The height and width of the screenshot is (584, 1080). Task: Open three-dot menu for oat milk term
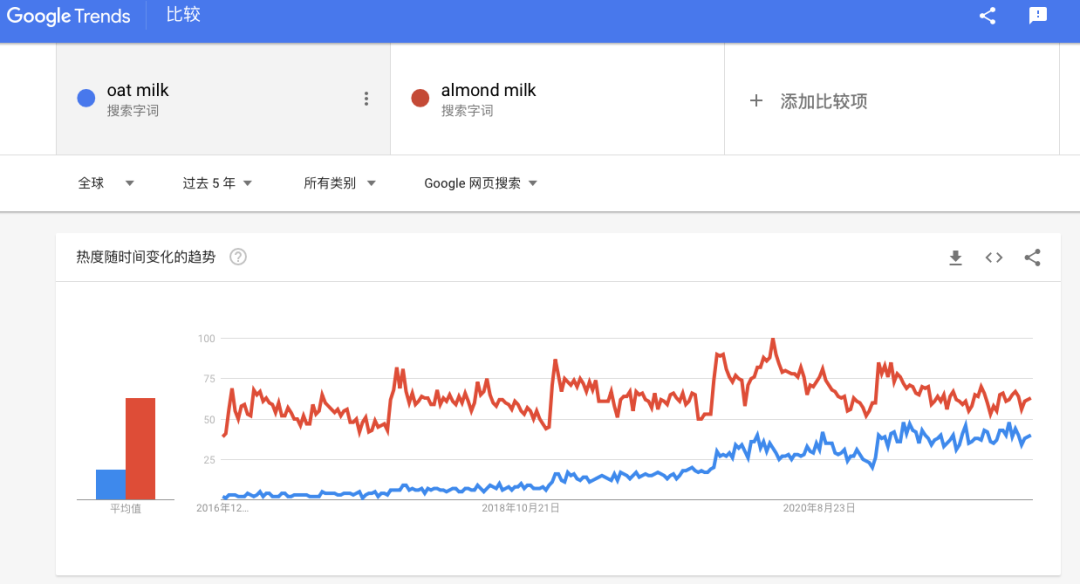[x=366, y=98]
